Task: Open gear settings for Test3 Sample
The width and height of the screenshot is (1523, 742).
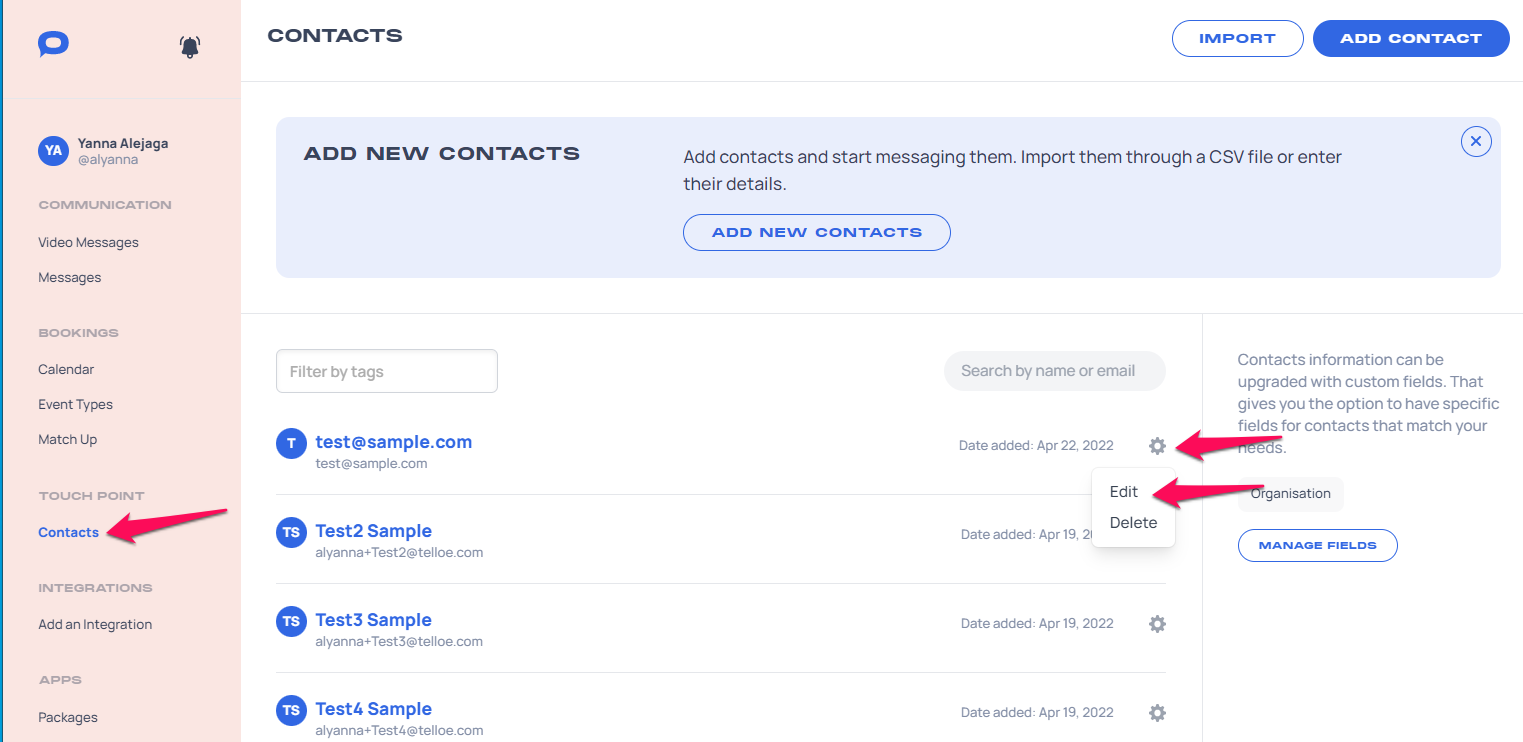Action: tap(1157, 624)
